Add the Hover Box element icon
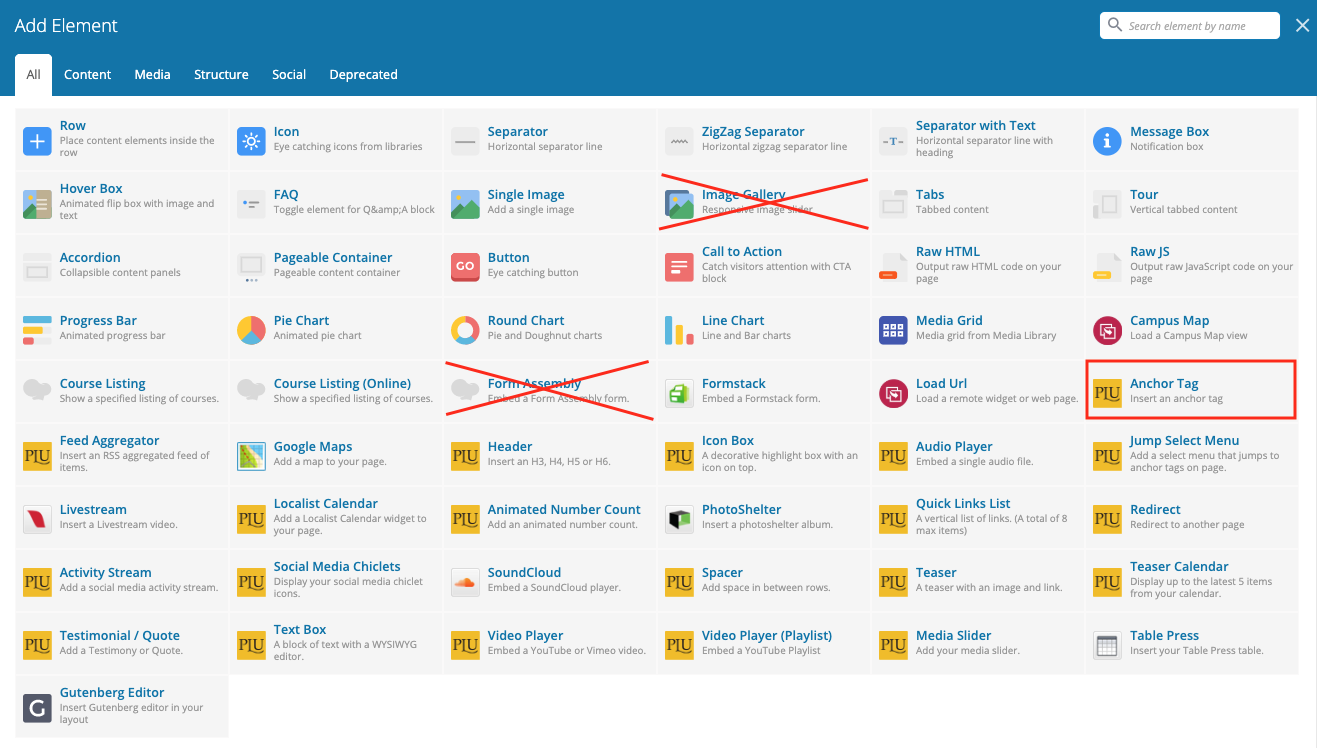Viewport: 1317px width, 748px height. [x=37, y=204]
